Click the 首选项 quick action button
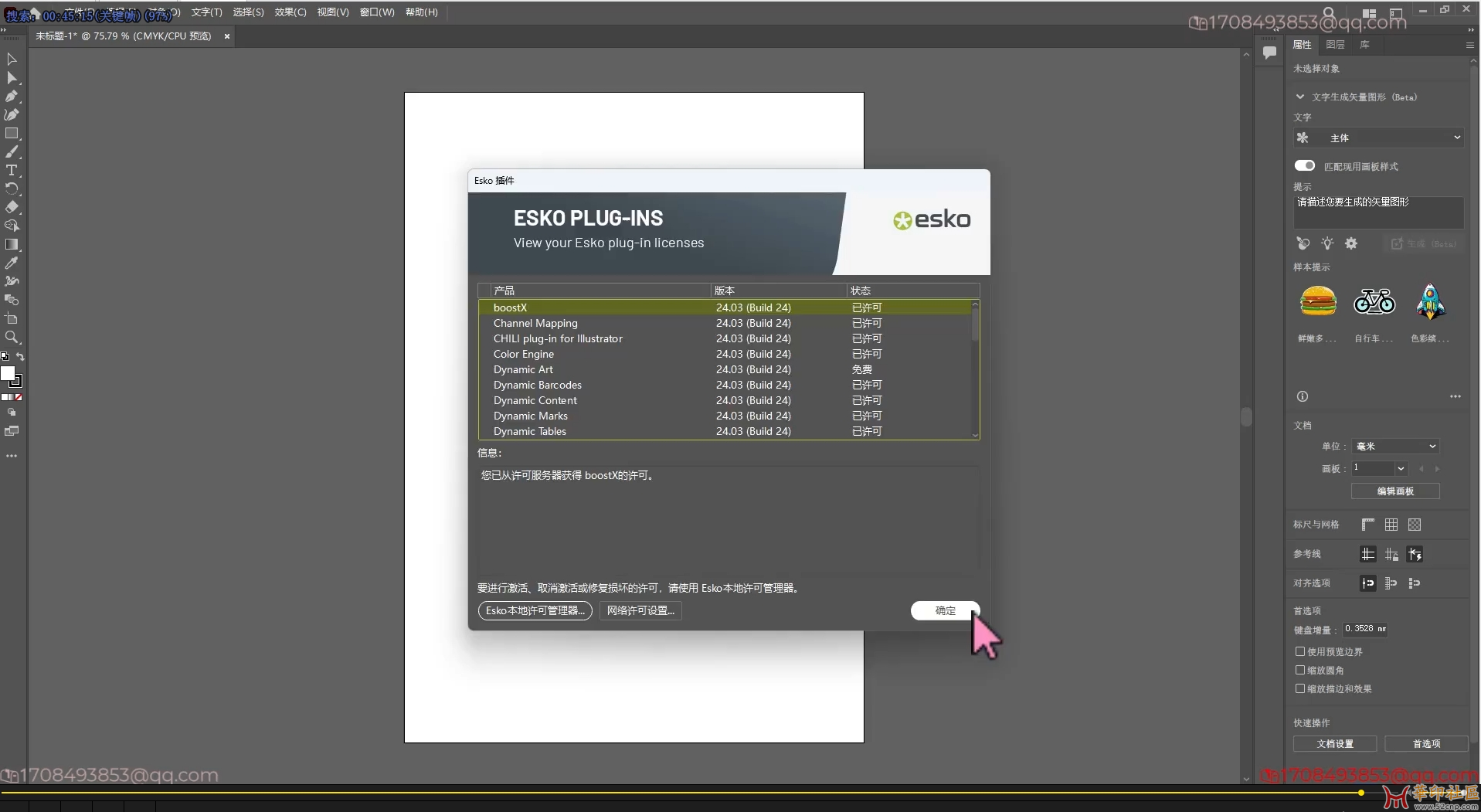The width and height of the screenshot is (1481, 812). (1426, 743)
